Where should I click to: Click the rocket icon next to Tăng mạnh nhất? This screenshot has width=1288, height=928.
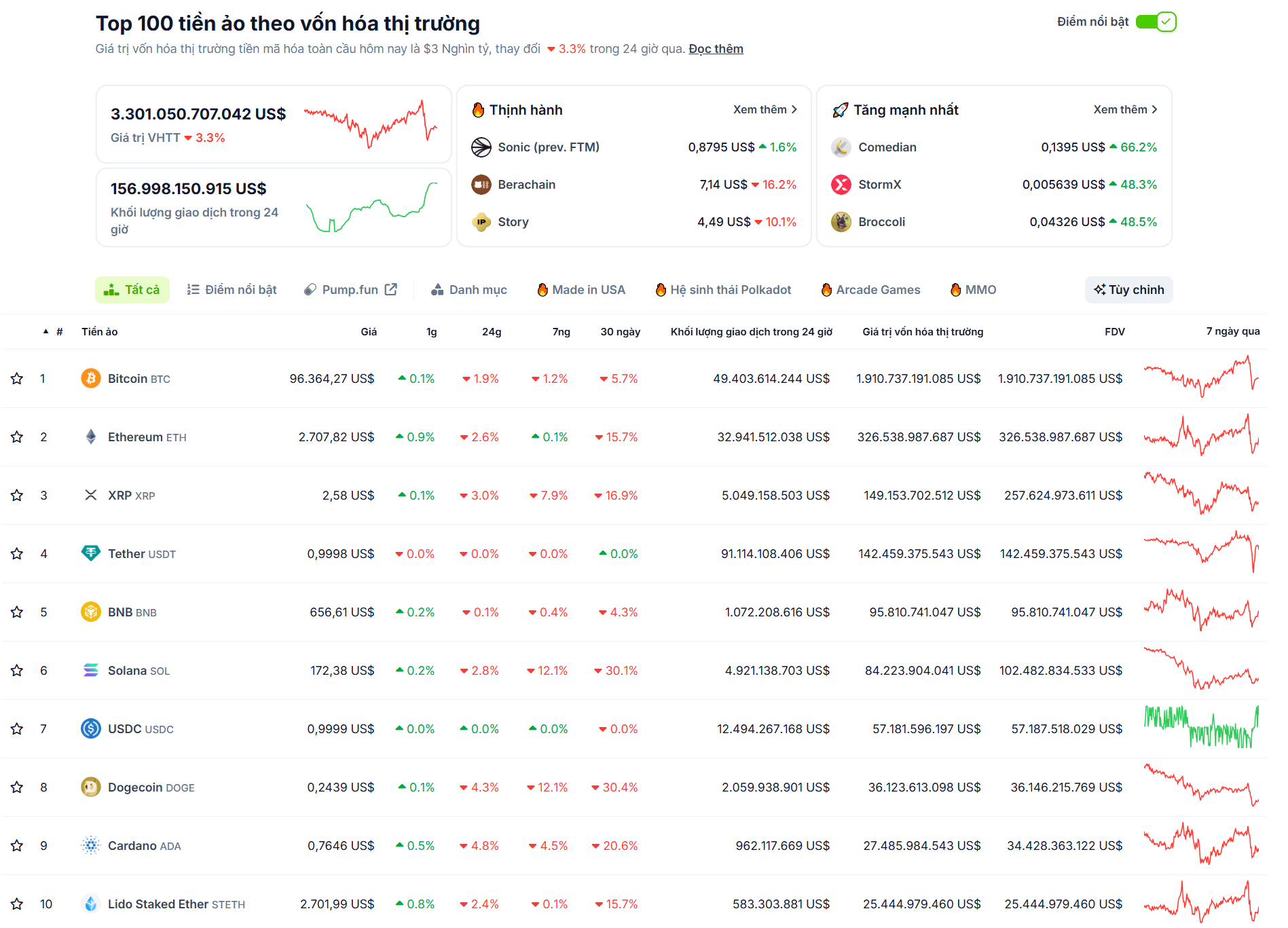[x=841, y=109]
